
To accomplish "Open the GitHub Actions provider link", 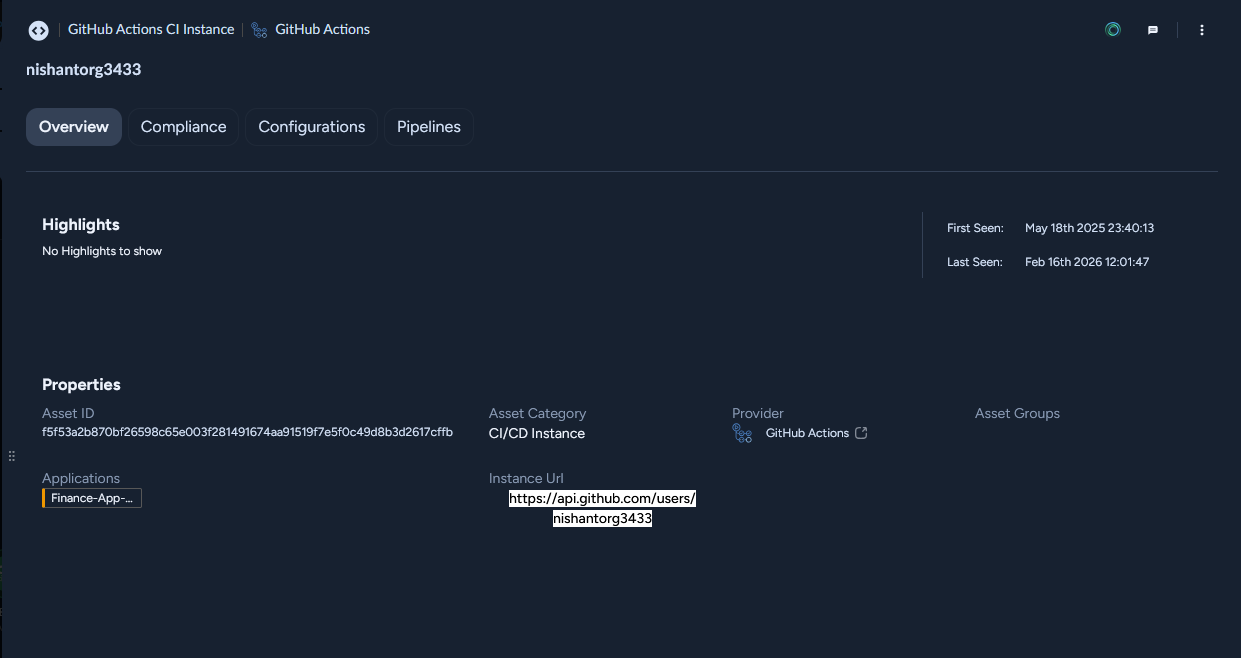I will (807, 433).
